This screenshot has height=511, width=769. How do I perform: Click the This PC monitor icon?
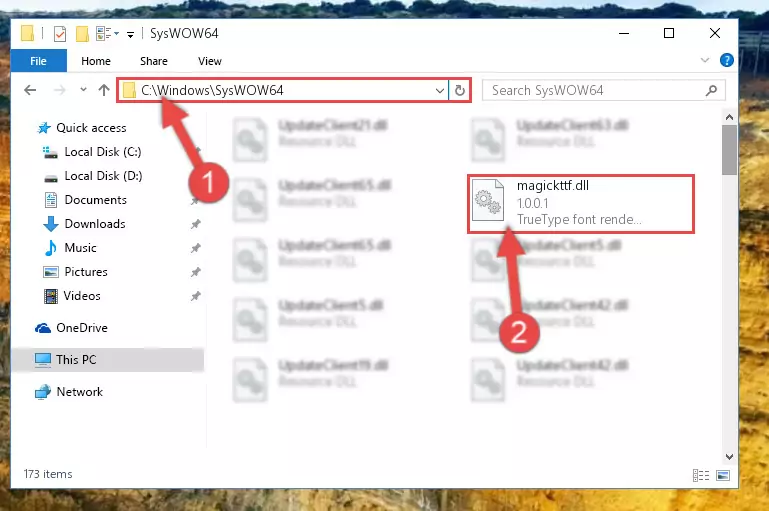[x=43, y=360]
